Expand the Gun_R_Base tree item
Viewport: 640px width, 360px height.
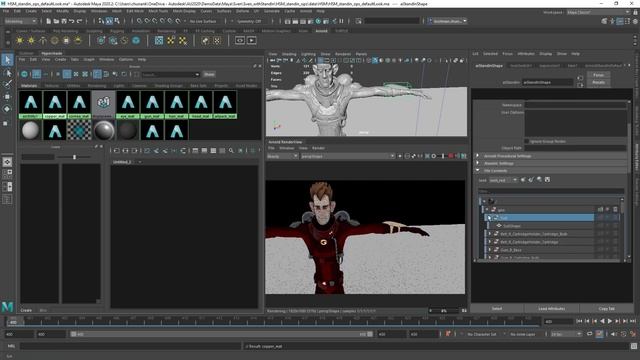(490, 250)
